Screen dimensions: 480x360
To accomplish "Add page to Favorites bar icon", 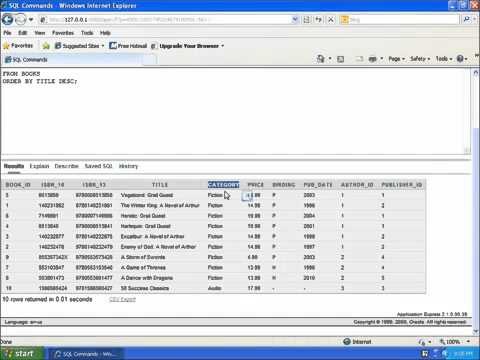I will pos(46,46).
